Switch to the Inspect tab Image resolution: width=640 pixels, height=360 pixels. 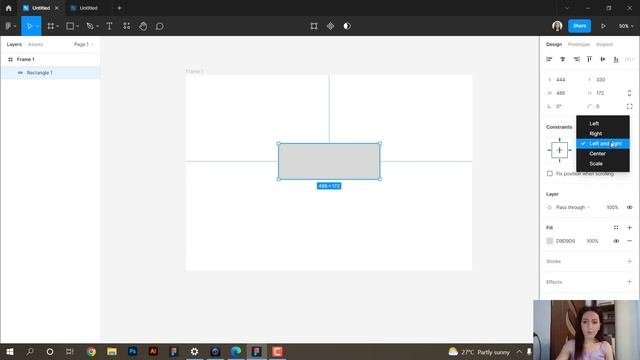[x=604, y=44]
